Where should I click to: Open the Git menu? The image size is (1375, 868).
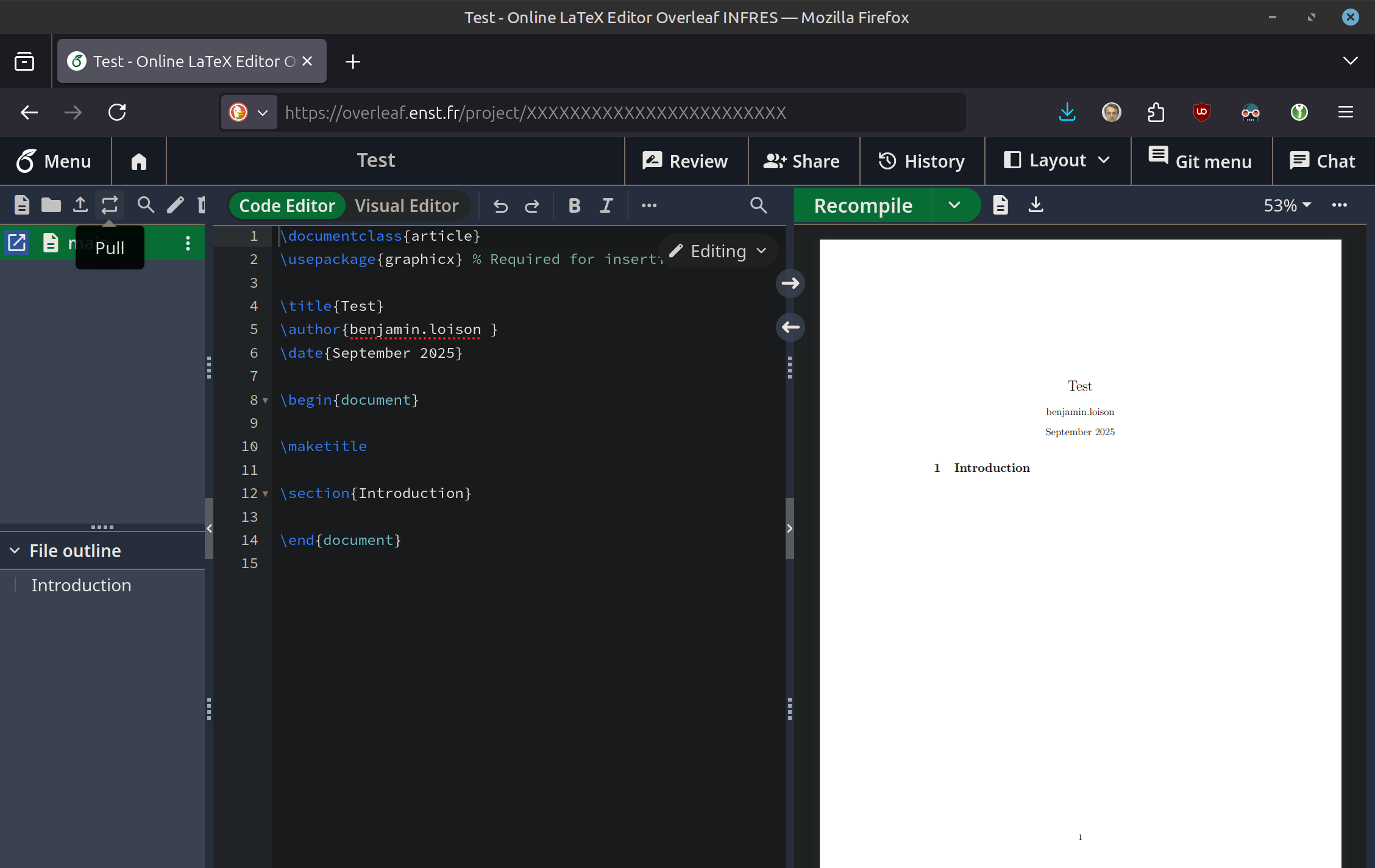tap(1201, 161)
